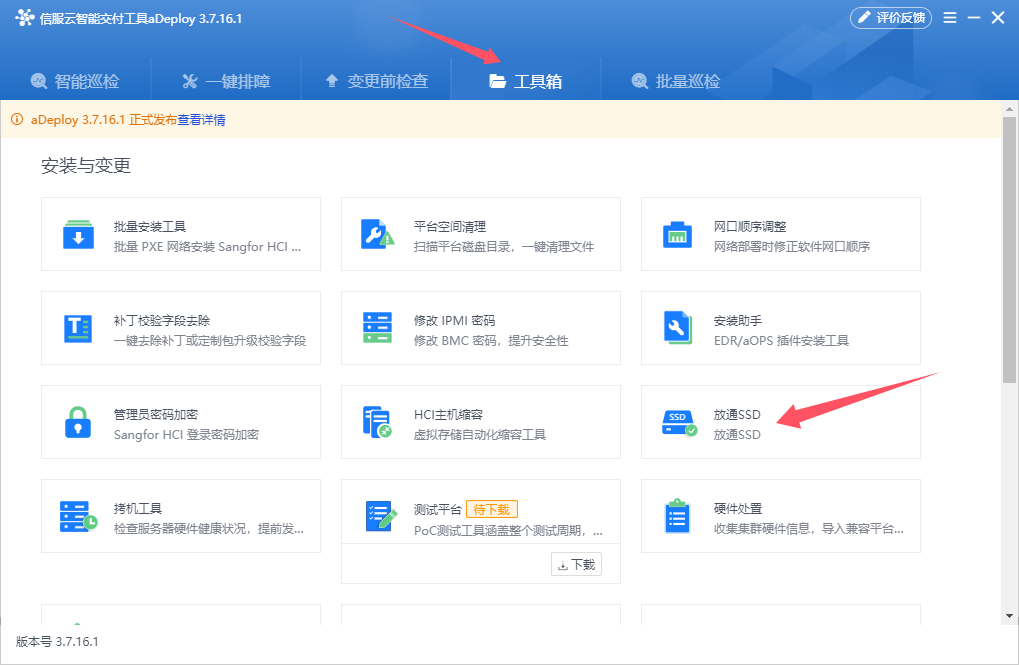
Task: Click description 'EDR/aOPS 插件安装工具'
Action: coord(781,341)
